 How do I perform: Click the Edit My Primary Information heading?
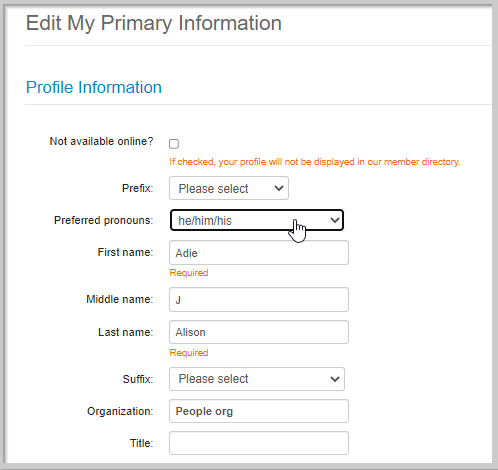pos(154,24)
